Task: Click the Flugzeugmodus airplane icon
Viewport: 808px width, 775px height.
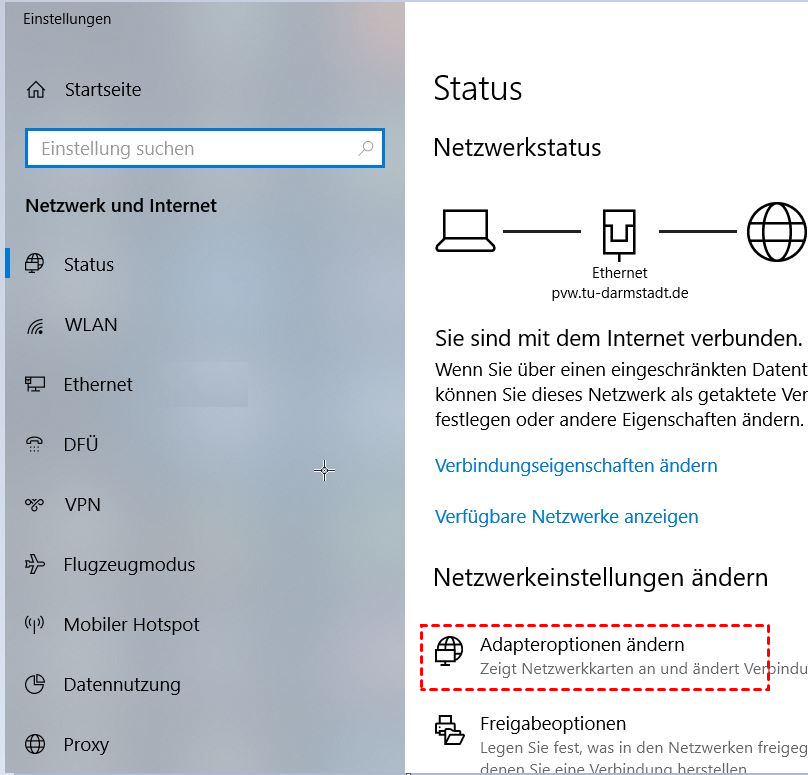Action: tap(35, 564)
